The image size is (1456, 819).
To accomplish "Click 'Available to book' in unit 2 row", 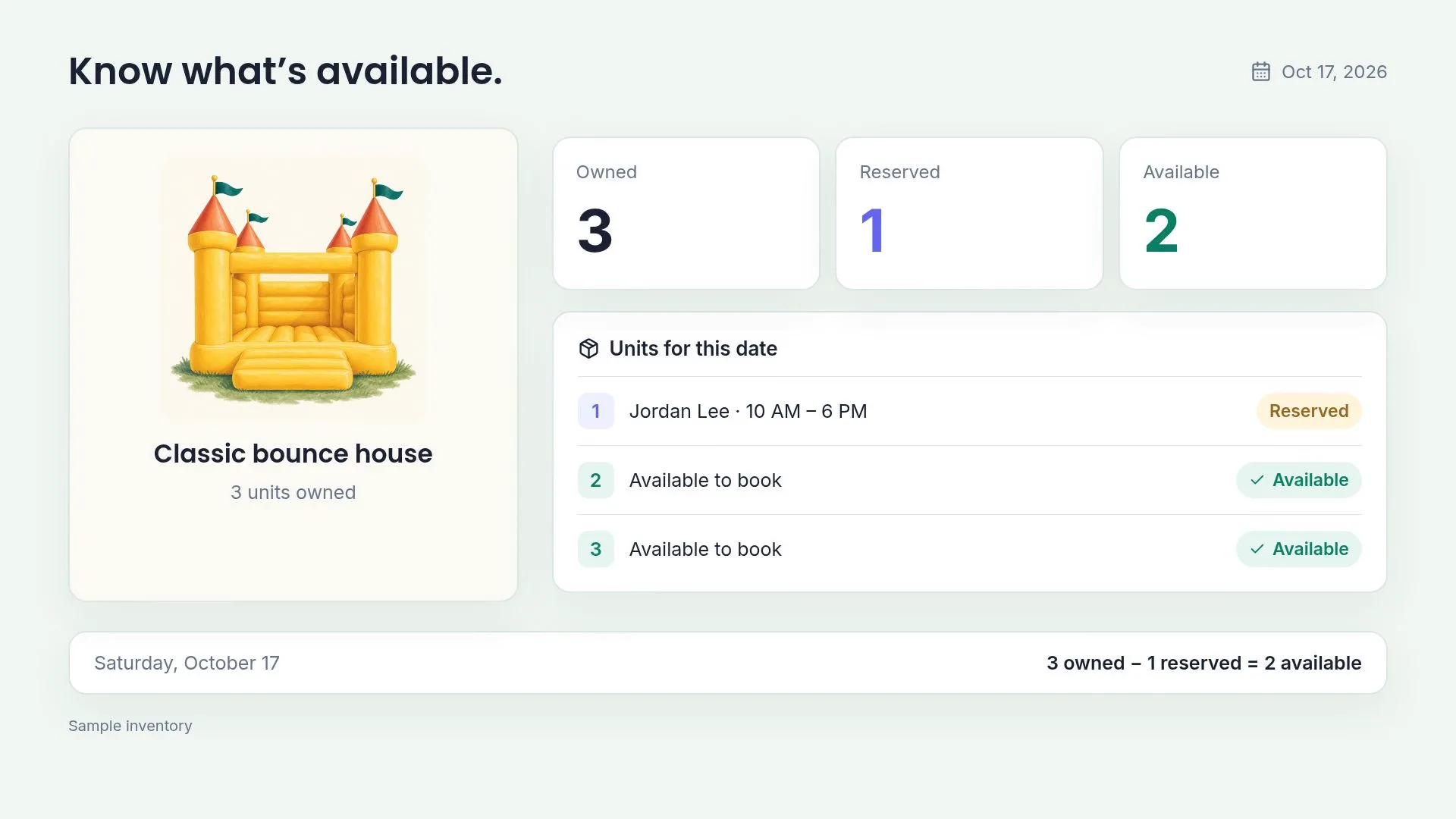I will coord(705,480).
